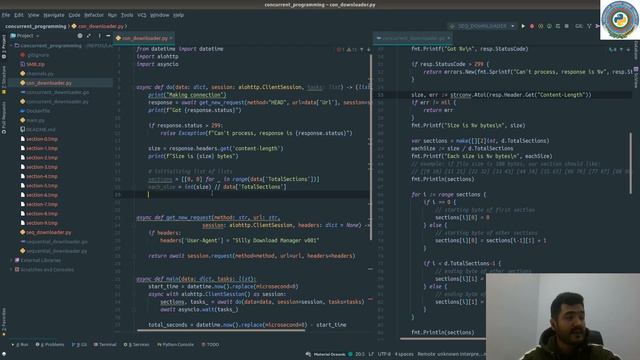
Task: Open the Services tool window
Action: pos(136,345)
